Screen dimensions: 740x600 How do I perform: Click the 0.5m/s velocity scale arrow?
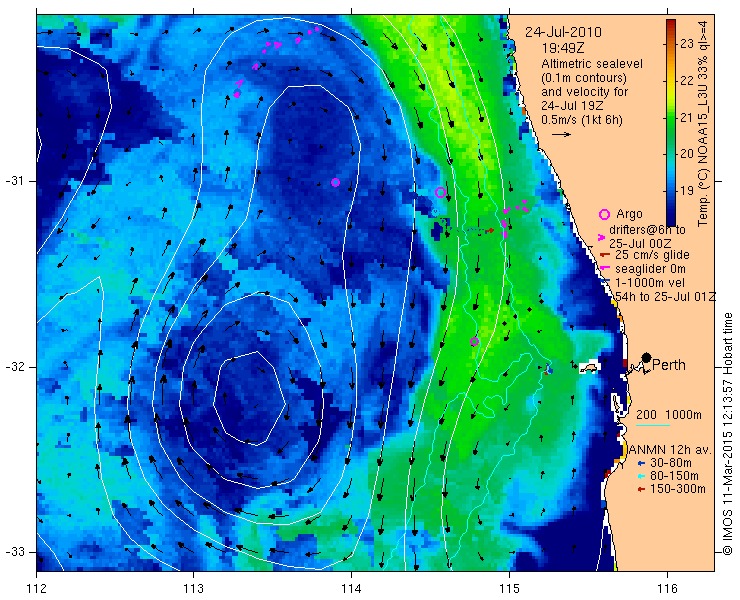click(x=561, y=135)
